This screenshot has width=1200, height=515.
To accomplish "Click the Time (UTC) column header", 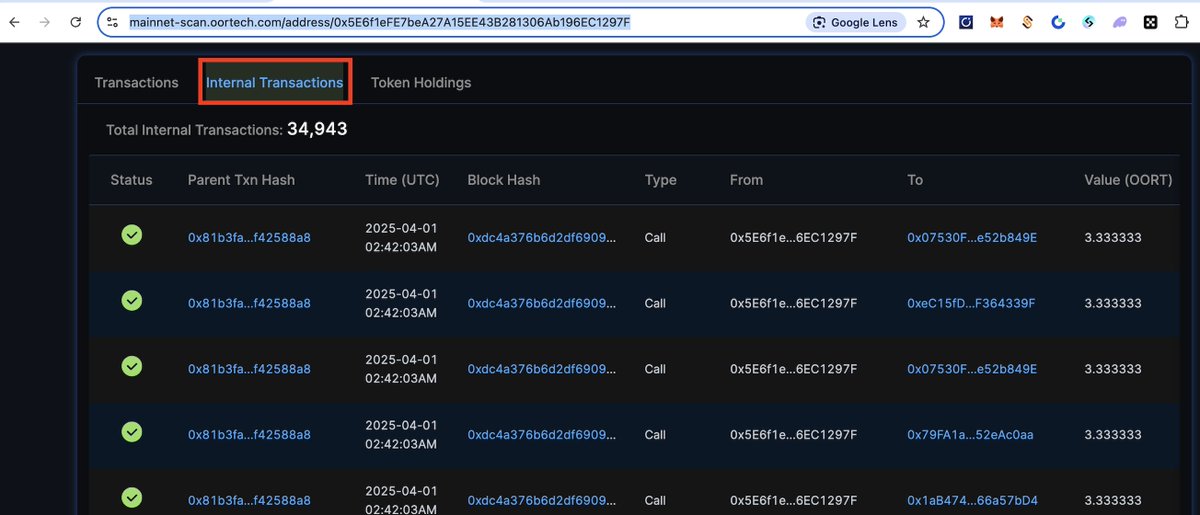I will (x=402, y=180).
